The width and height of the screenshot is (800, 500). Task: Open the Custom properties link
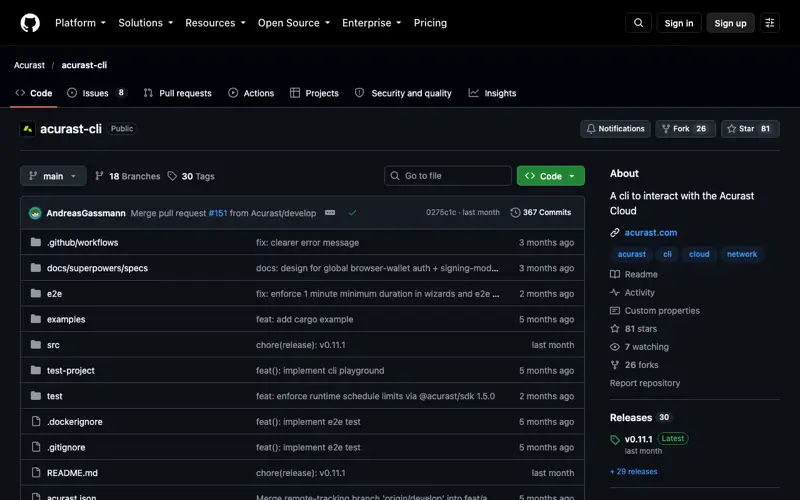click(662, 311)
